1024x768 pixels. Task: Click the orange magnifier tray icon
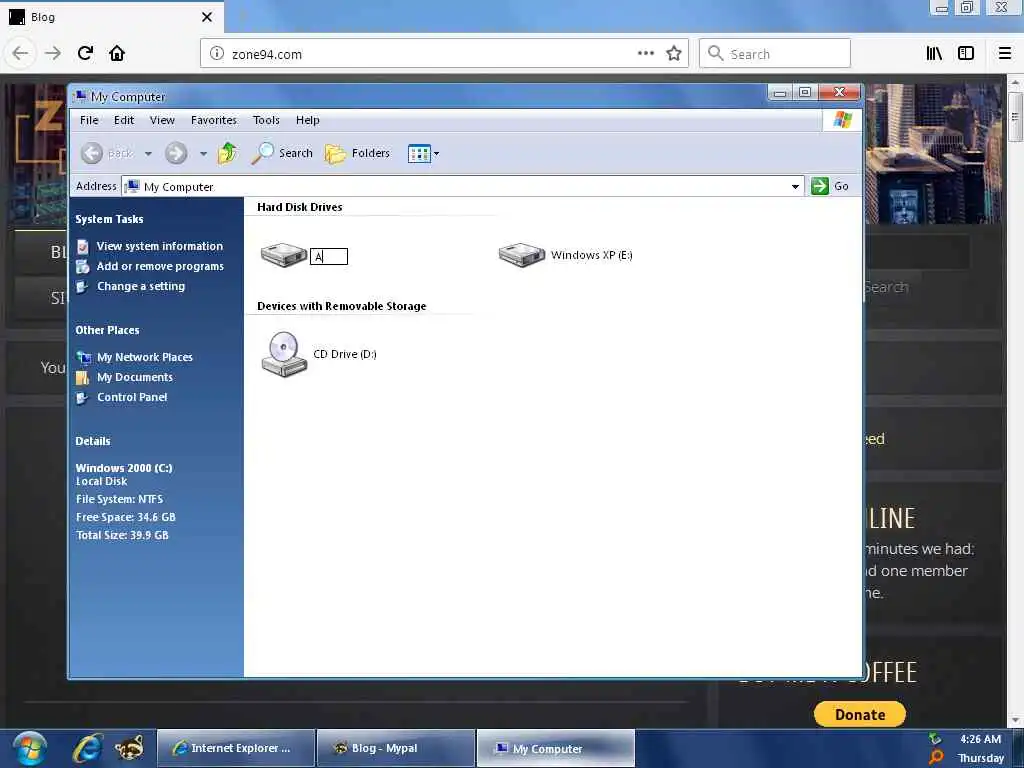click(936, 758)
